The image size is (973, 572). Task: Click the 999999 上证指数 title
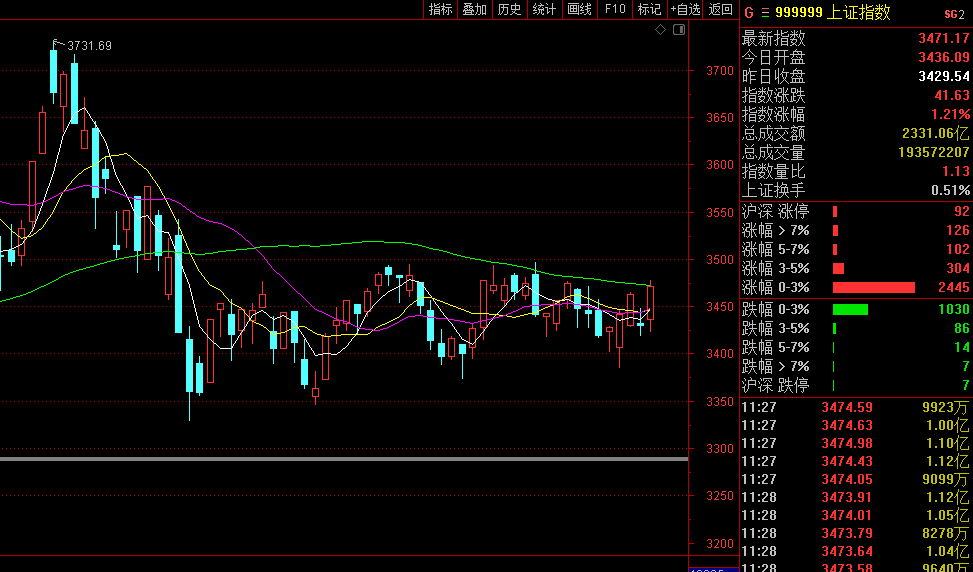[833, 12]
